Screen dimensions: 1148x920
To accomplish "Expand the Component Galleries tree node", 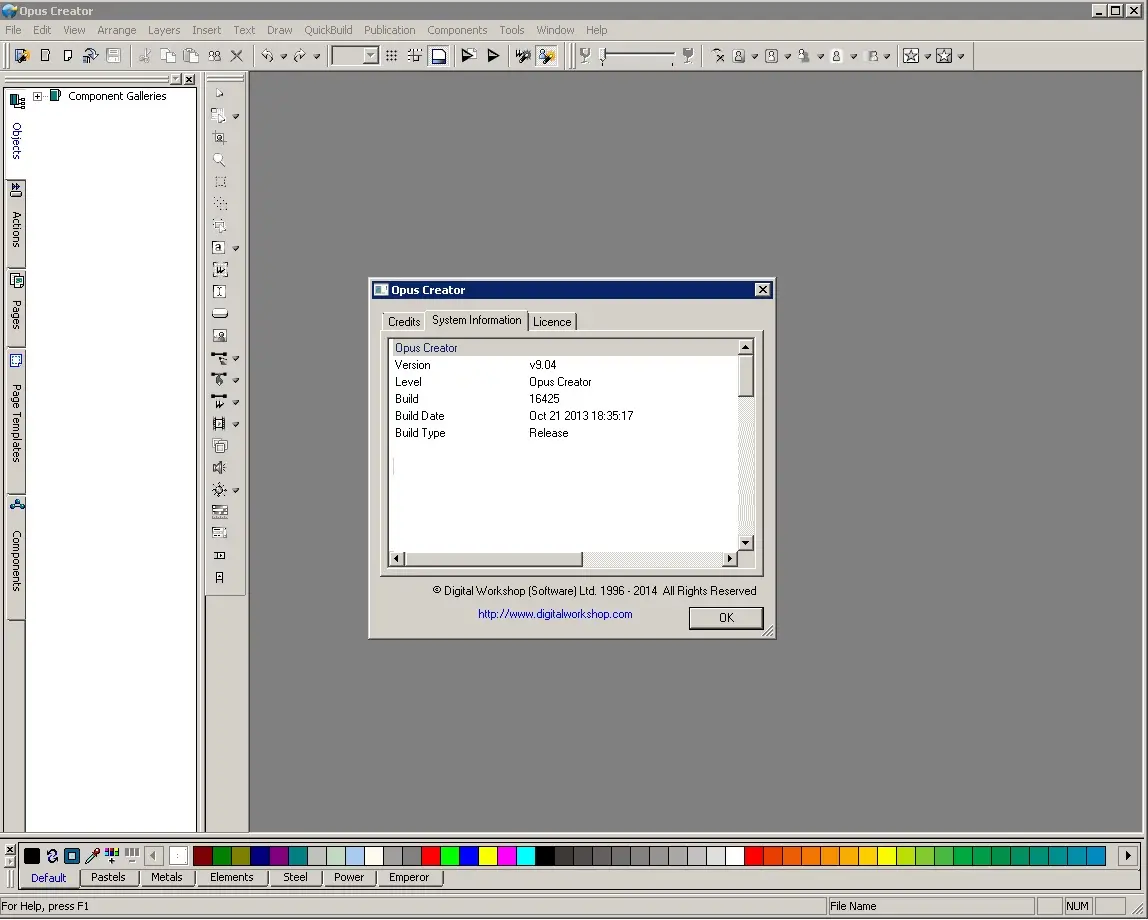I will 37,97.
